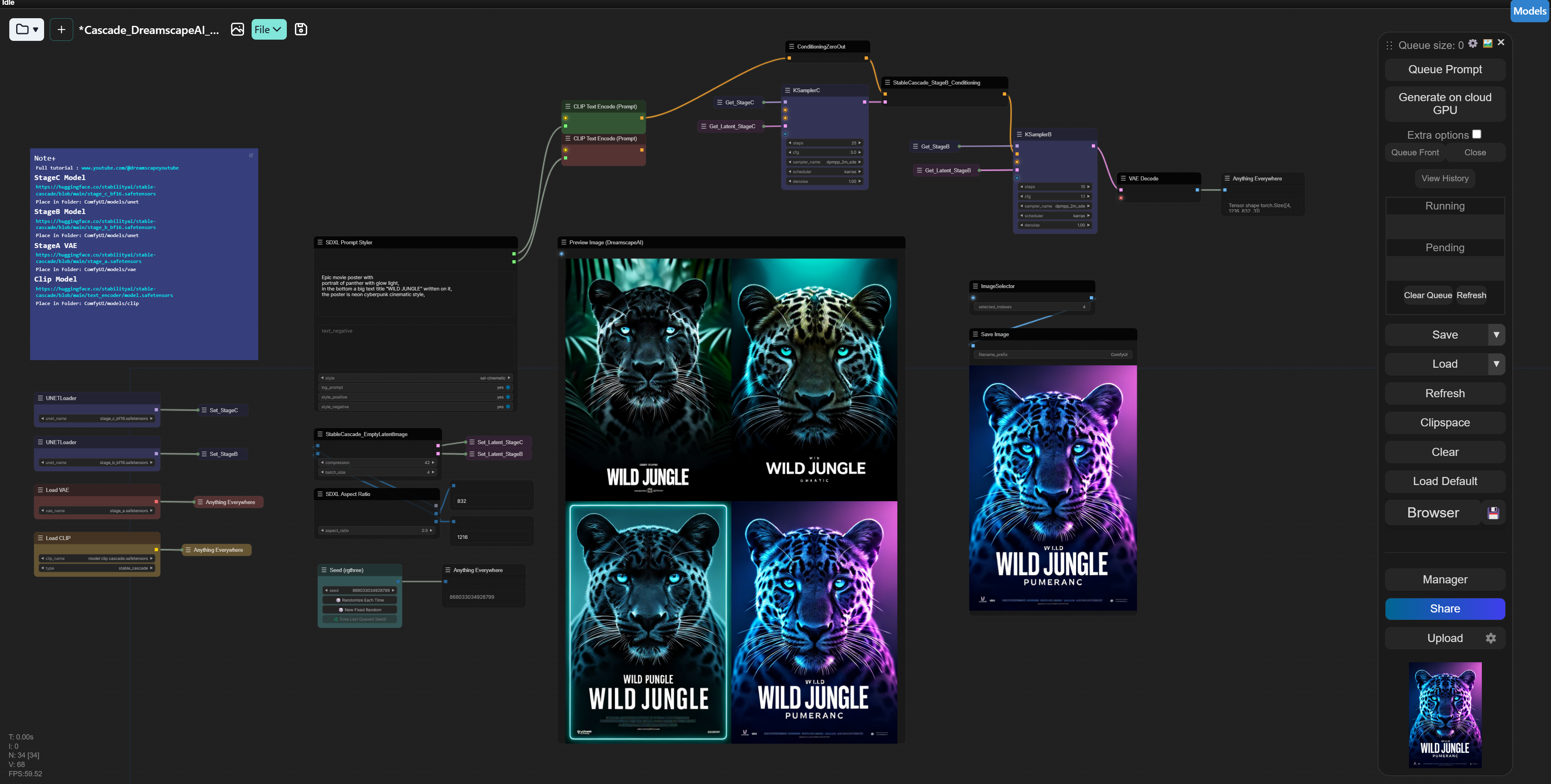Open the SDXL Prompt Styler node menu
The width and height of the screenshot is (1551, 784).
[320, 243]
